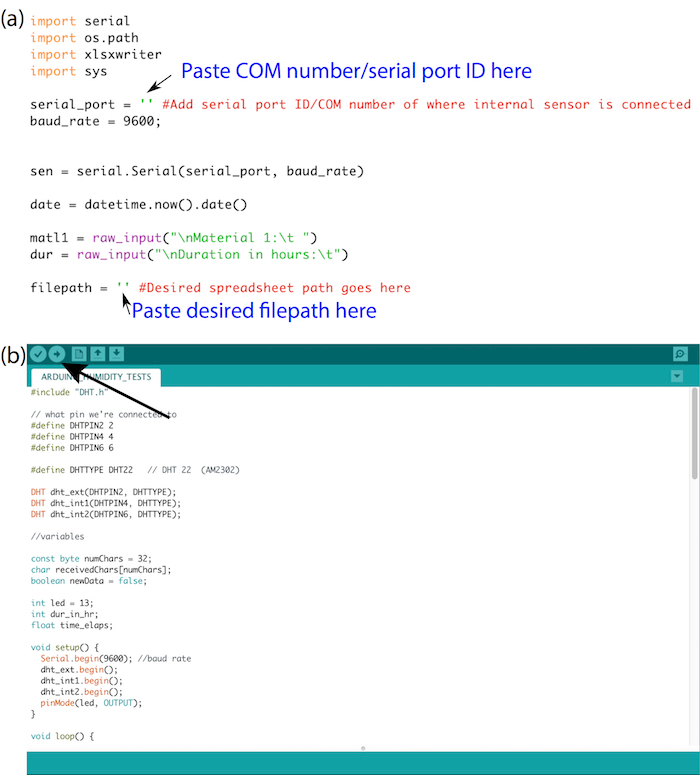The height and width of the screenshot is (775, 700).
Task: Click the 'pinMode(led, OUTPUT);' line
Action: [91, 703]
